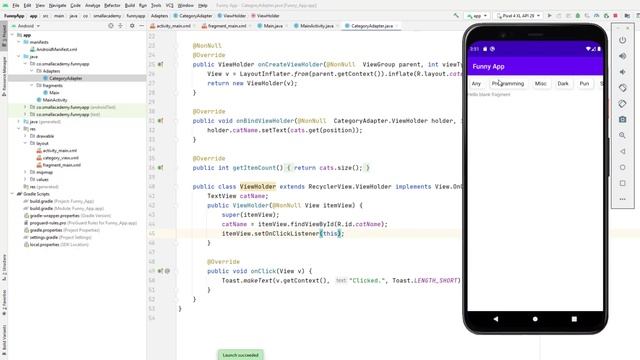640x360 pixels.
Task: Take an emulator screenshot with the camera icon
Action: (x=622, y=120)
